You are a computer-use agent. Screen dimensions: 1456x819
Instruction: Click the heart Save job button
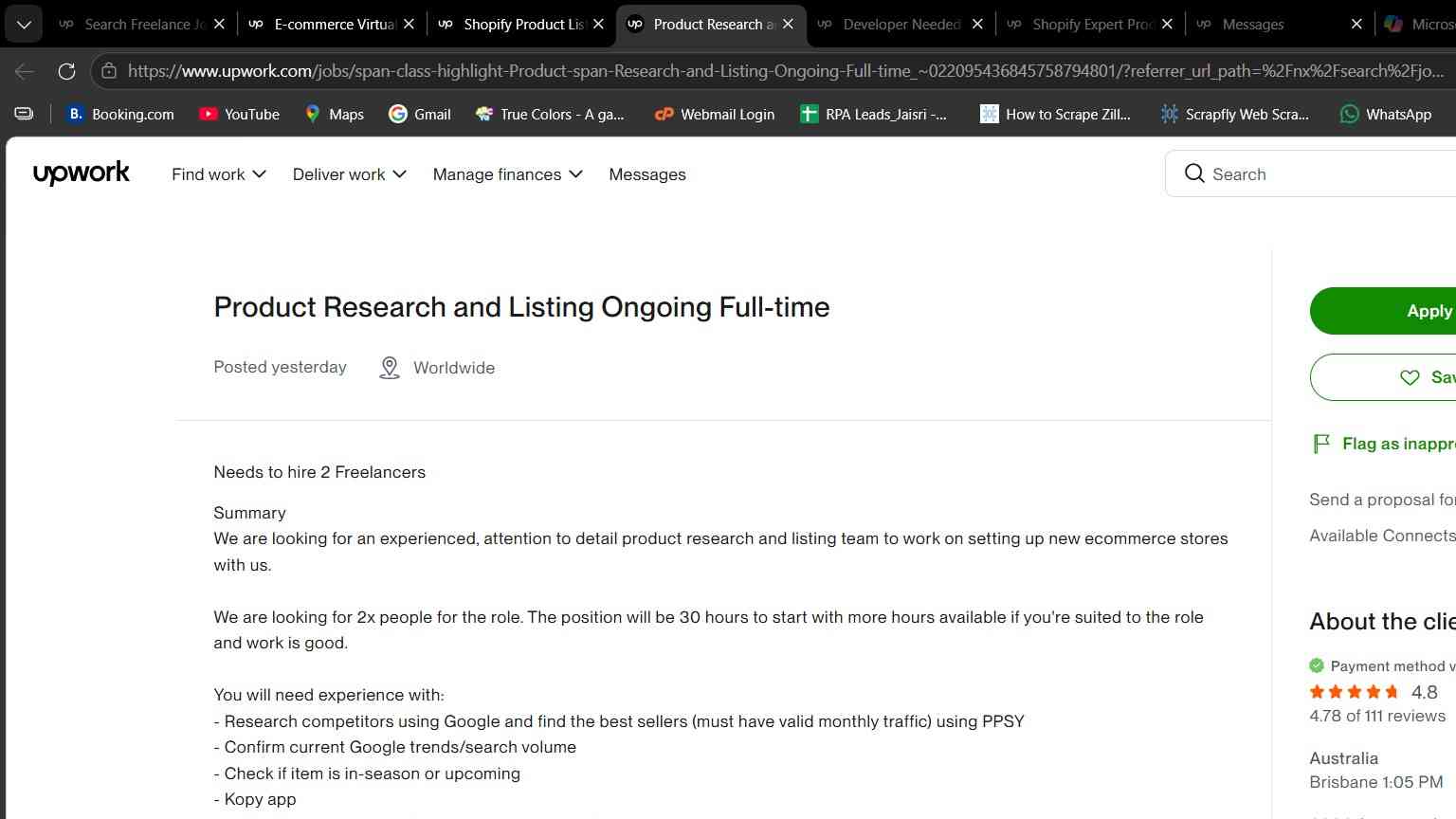[x=1383, y=377]
